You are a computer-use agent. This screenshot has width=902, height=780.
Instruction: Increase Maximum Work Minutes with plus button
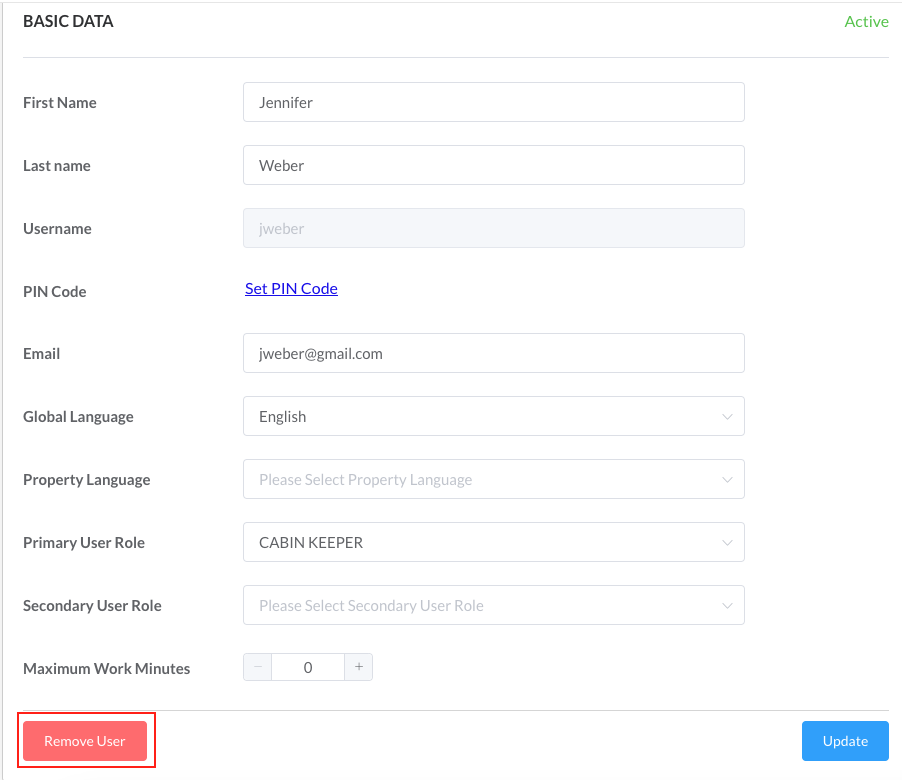pos(358,667)
